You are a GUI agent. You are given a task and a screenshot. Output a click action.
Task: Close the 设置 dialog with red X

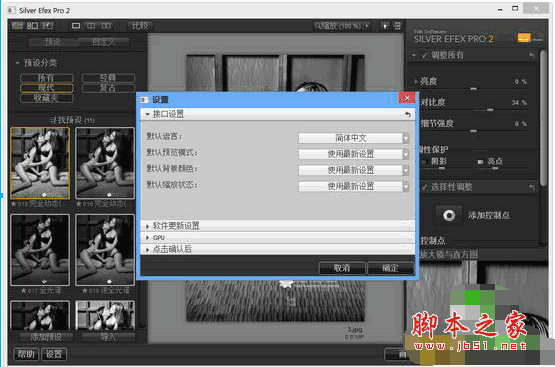pyautogui.click(x=407, y=98)
